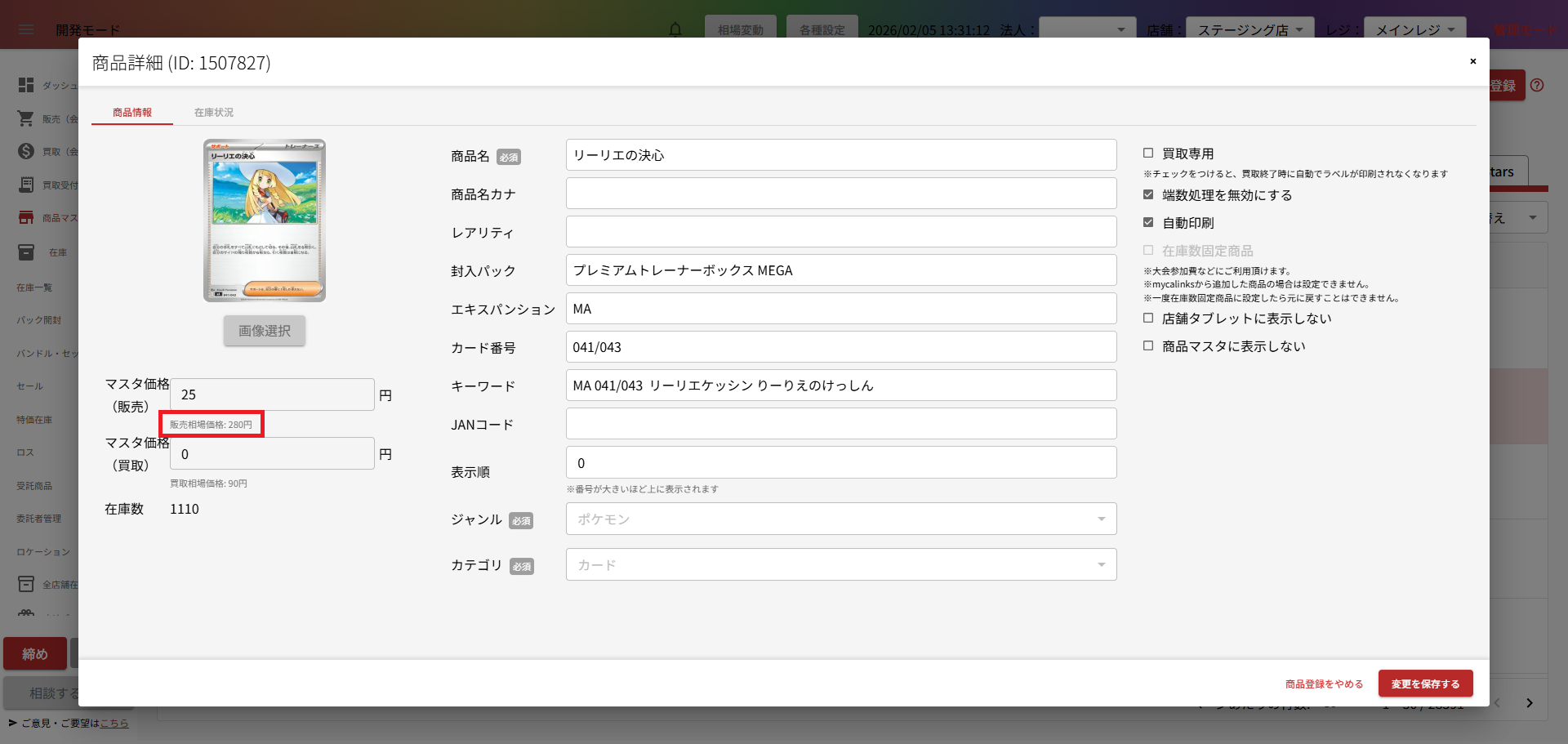Click the inventory box icon
The image size is (1568, 744).
[26, 252]
